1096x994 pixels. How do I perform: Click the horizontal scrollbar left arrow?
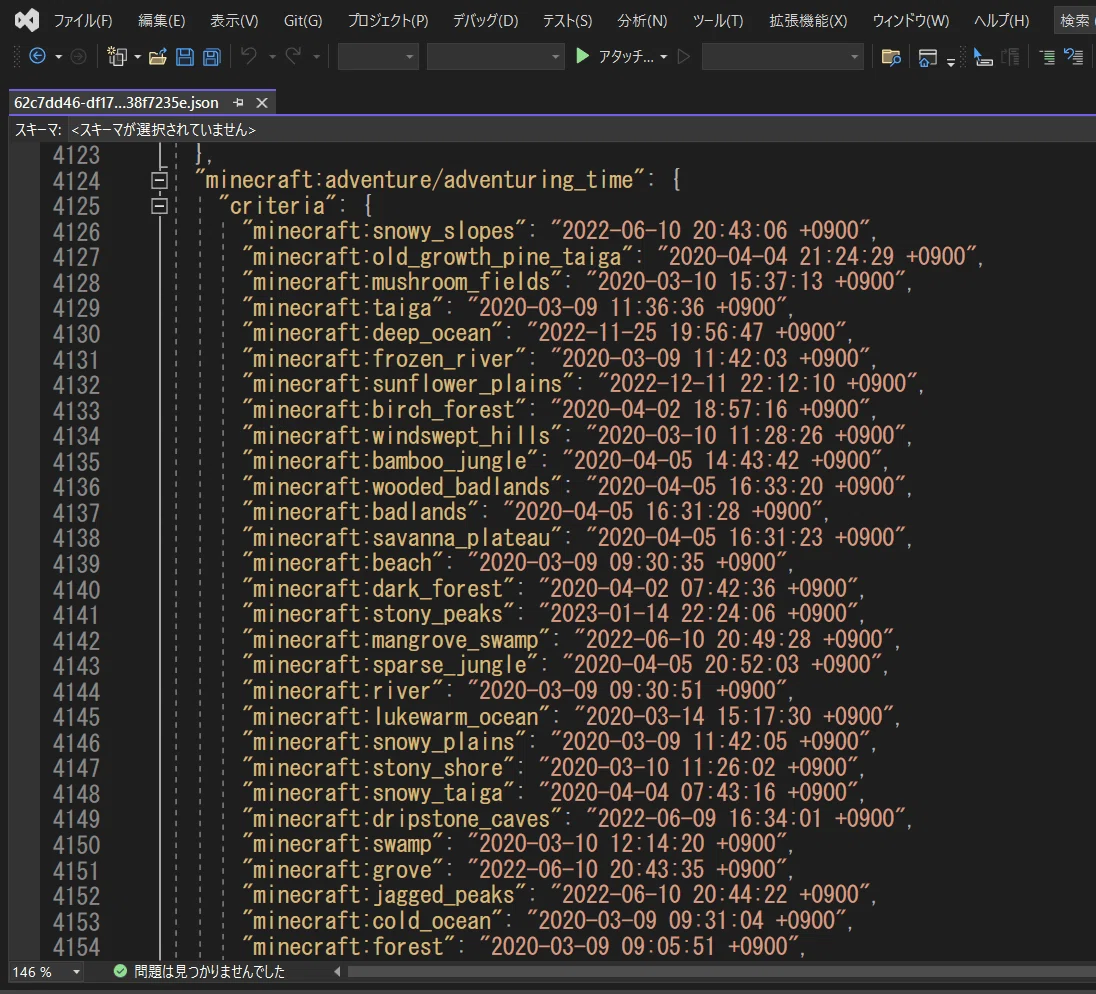click(337, 972)
